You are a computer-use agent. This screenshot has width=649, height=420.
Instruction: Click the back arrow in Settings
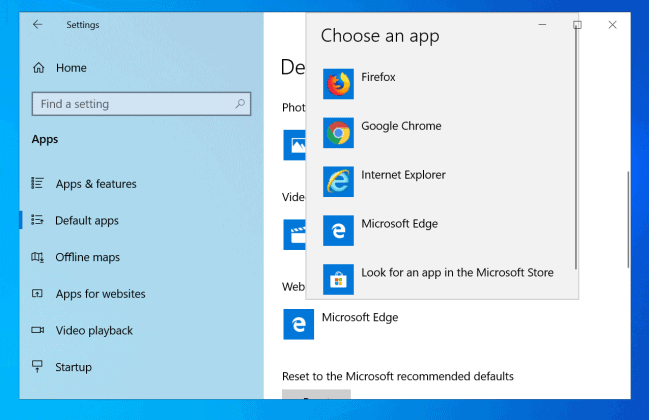(38, 25)
